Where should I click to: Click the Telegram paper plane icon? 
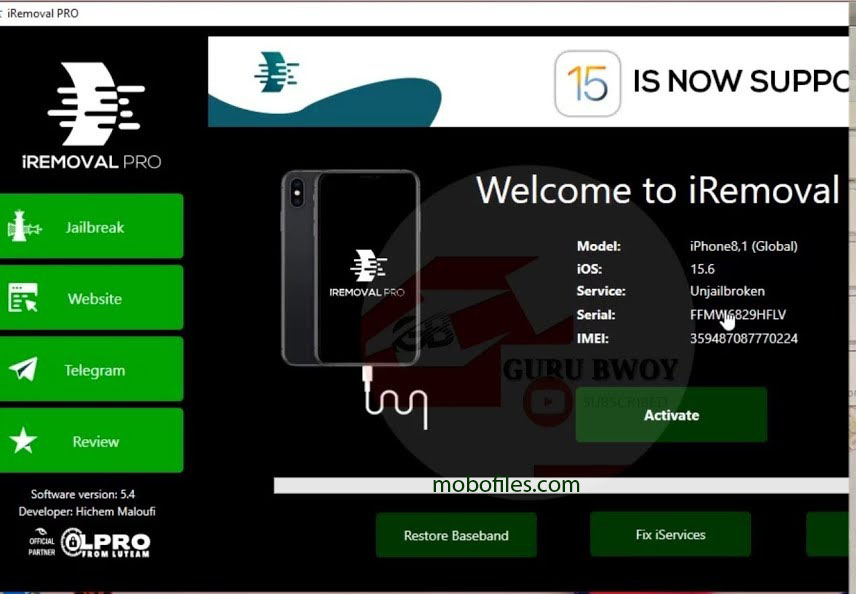(x=23, y=369)
